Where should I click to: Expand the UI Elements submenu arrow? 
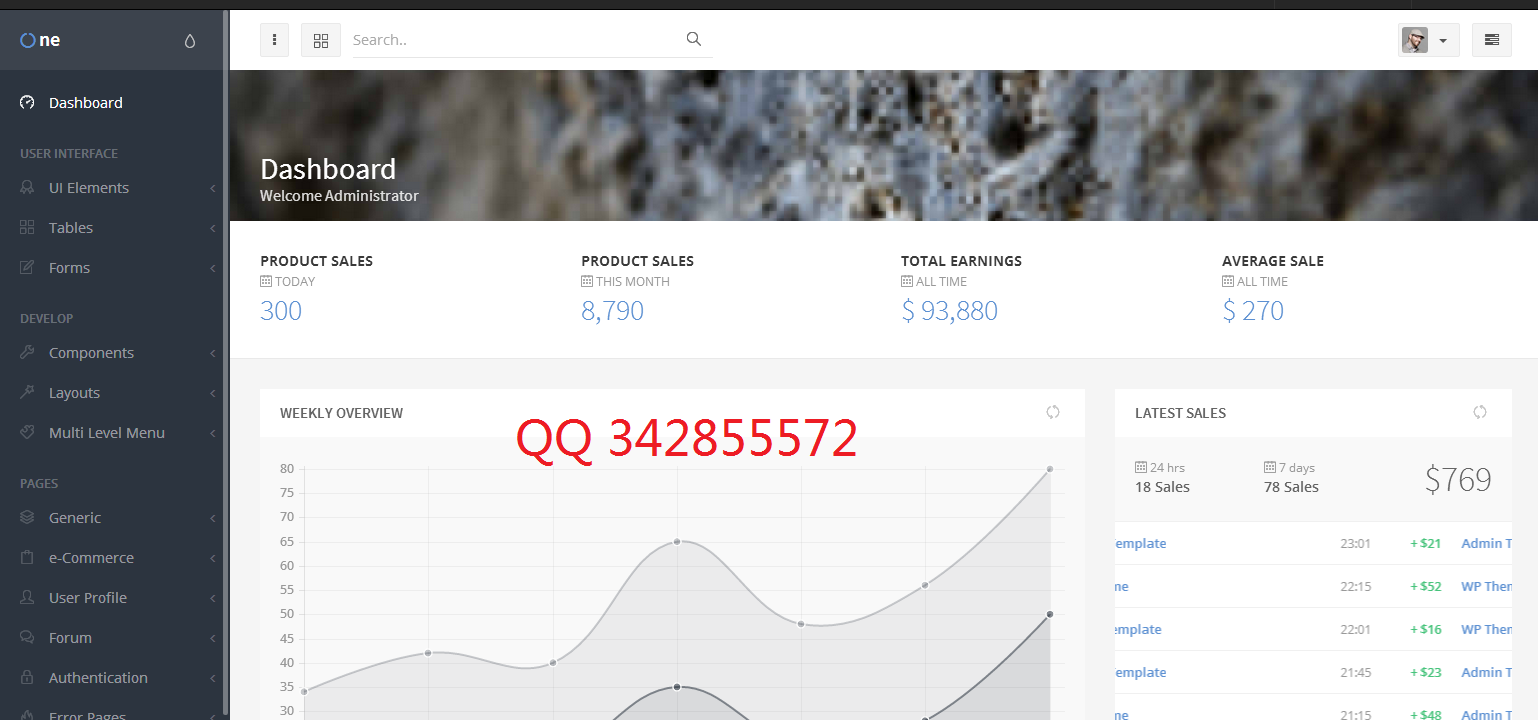click(x=213, y=188)
